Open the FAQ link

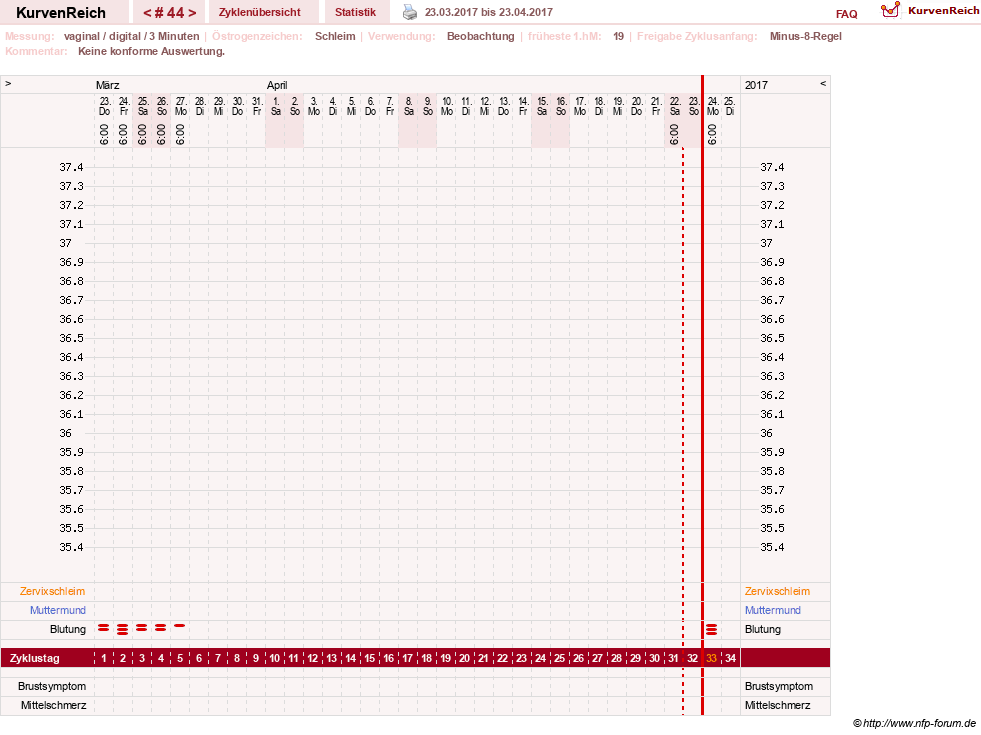pos(846,14)
